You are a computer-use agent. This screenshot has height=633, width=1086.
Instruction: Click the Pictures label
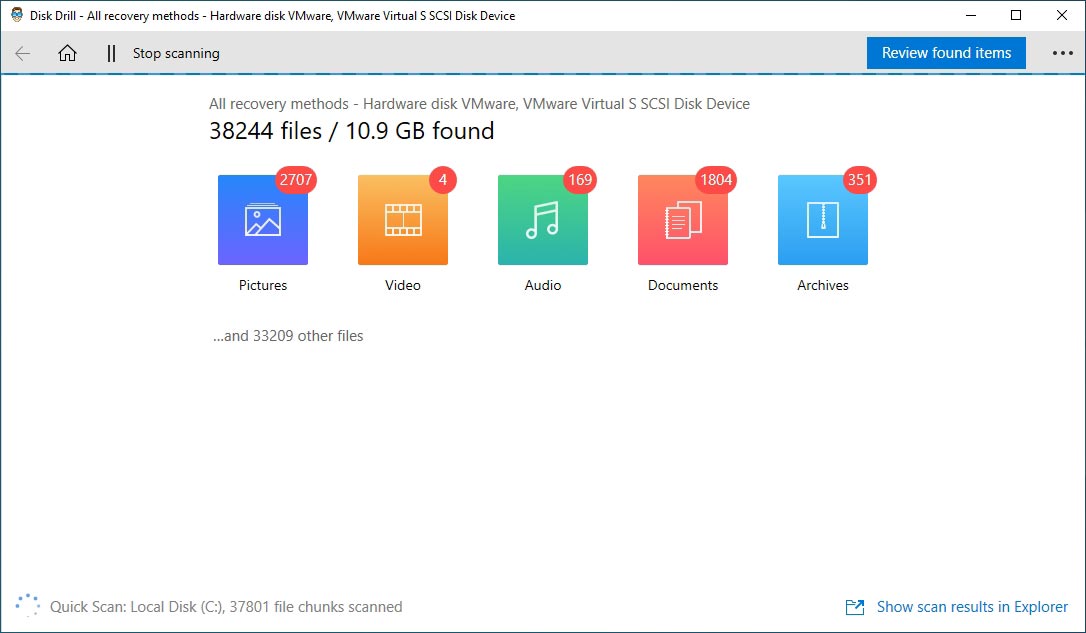[262, 285]
